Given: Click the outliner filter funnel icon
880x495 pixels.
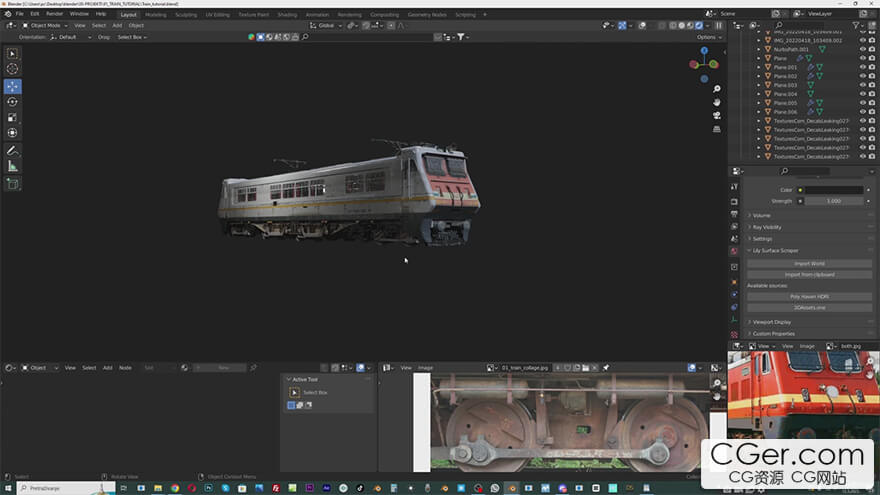Looking at the screenshot, I should click(x=856, y=25).
